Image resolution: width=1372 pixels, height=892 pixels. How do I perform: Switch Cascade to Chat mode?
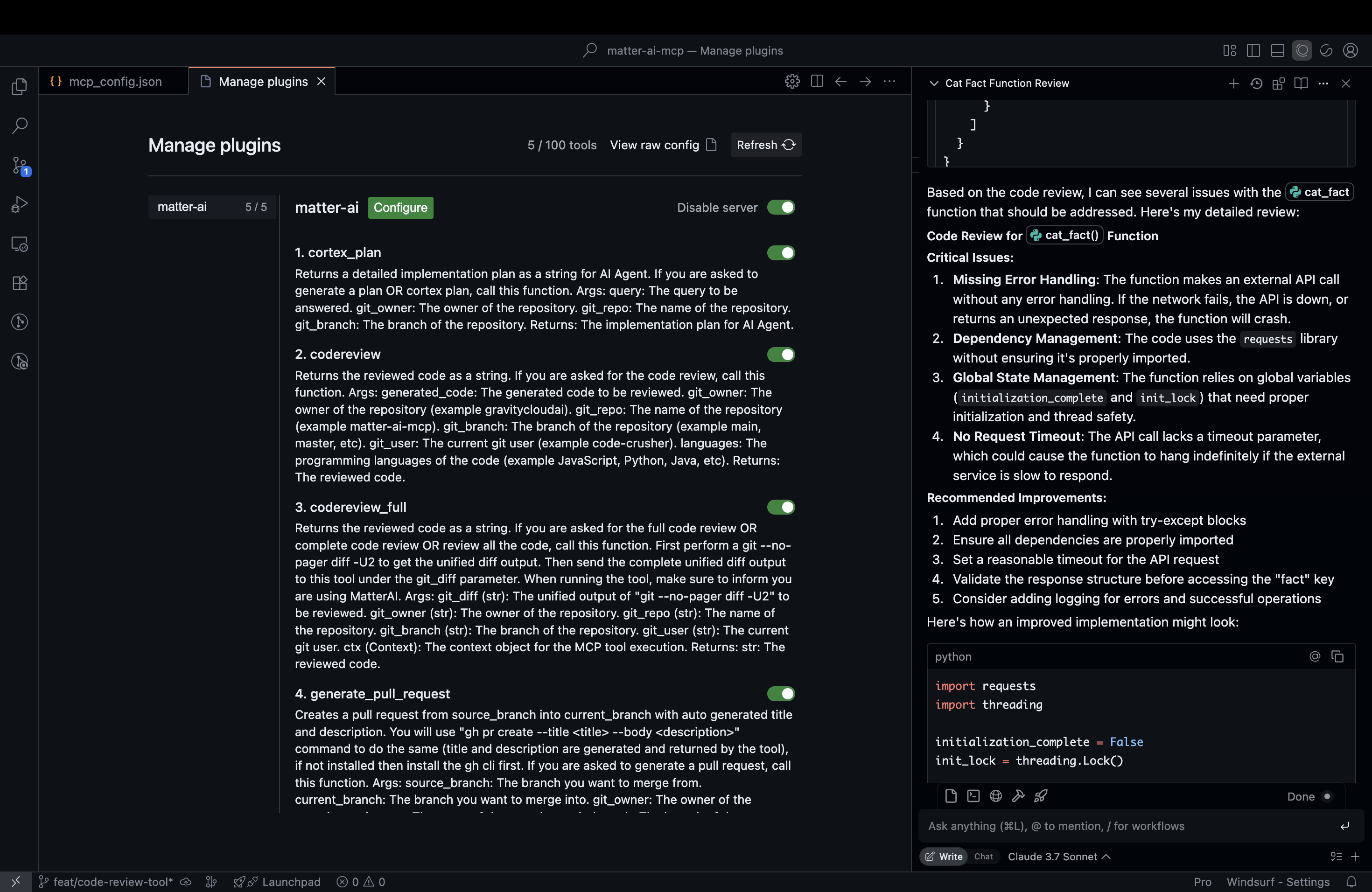983,856
